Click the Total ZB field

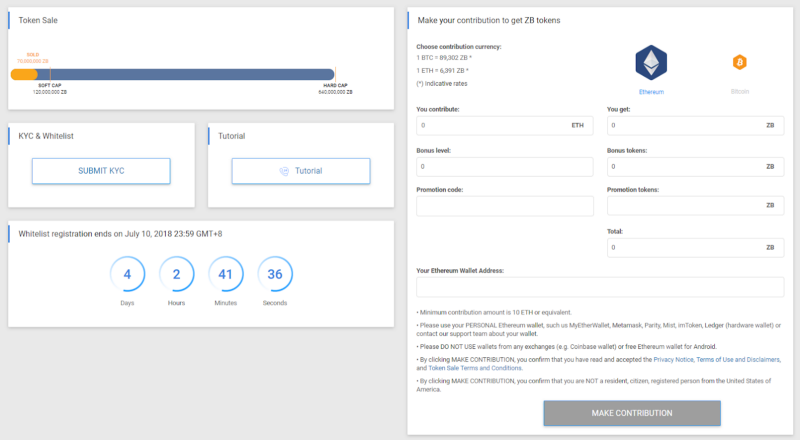tap(695, 248)
